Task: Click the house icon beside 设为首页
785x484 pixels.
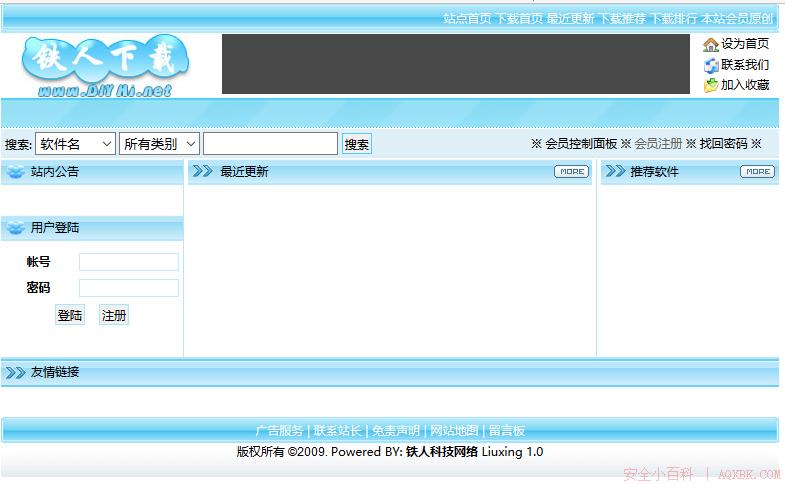Action: [710, 45]
